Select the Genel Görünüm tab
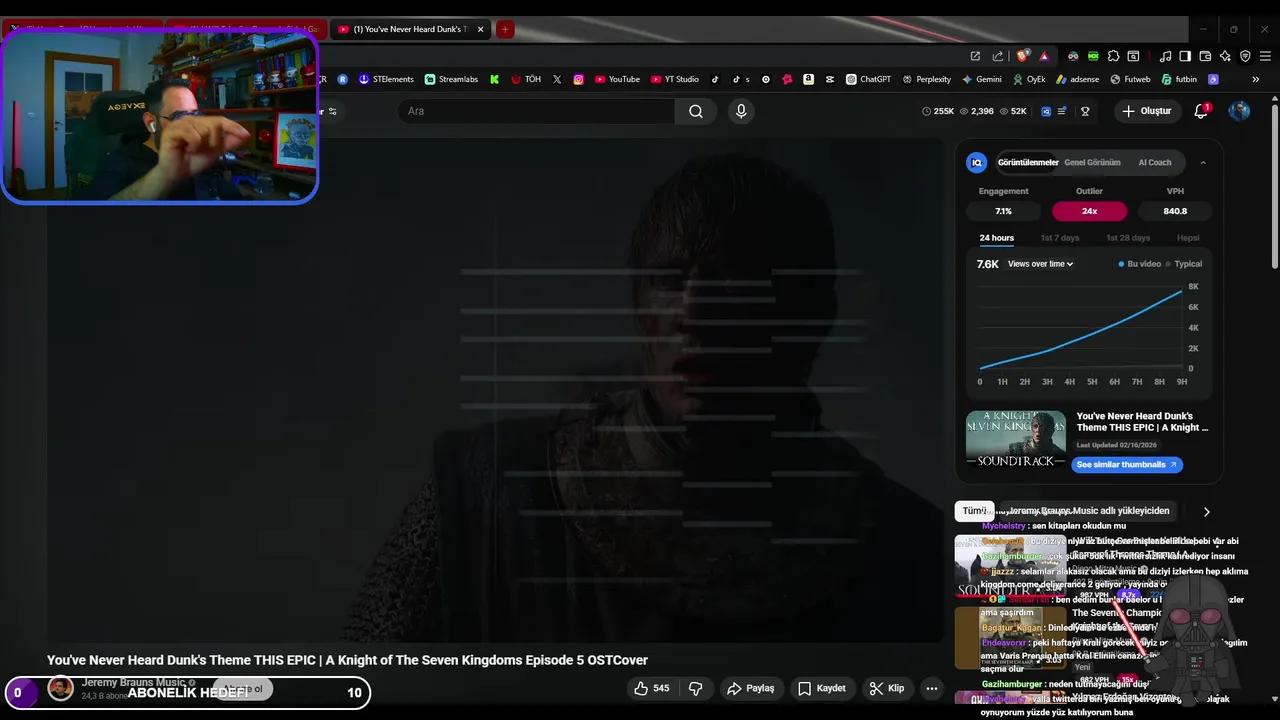 coord(1092,162)
